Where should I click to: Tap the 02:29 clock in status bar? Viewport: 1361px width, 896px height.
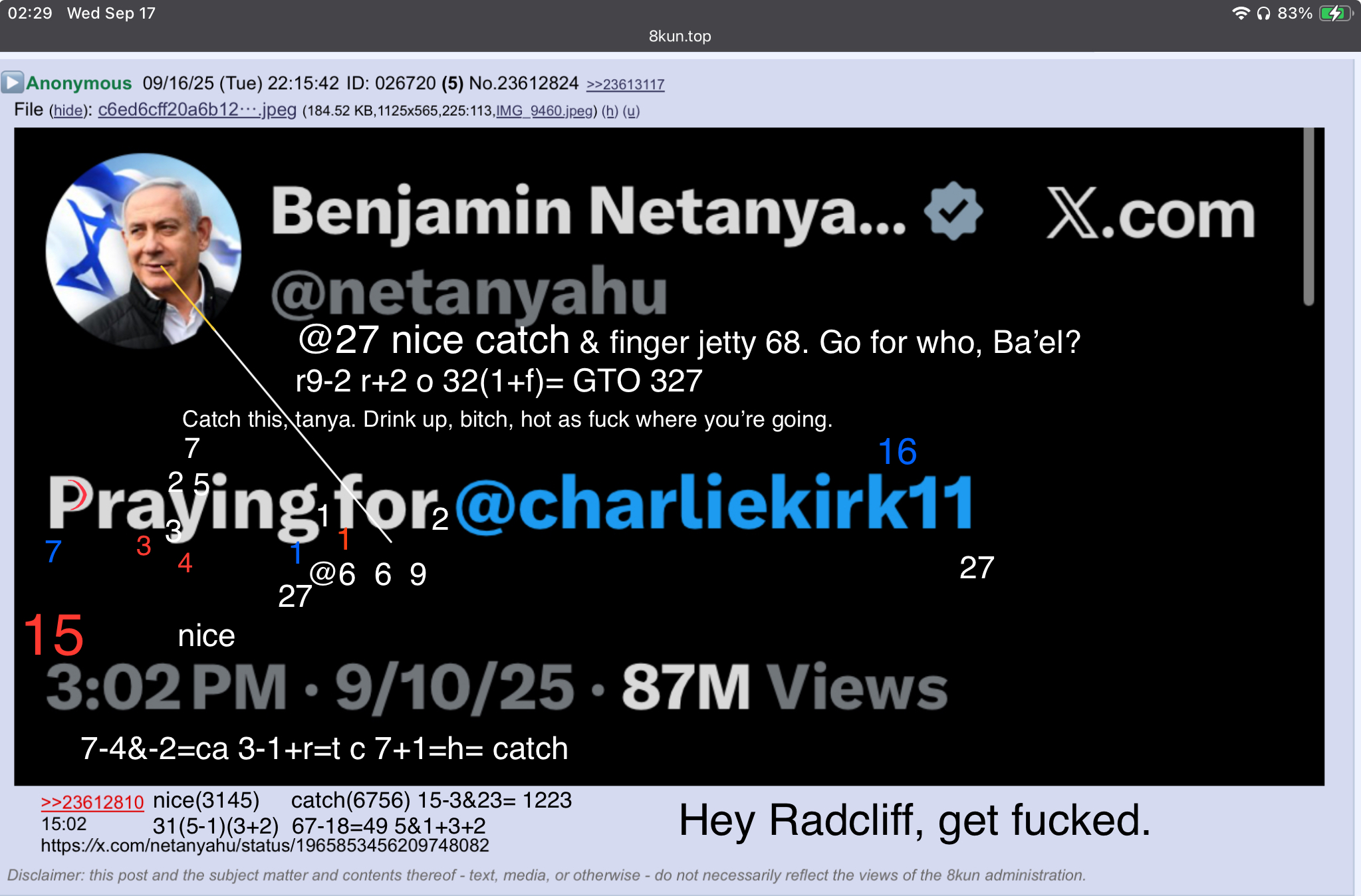click(30, 13)
